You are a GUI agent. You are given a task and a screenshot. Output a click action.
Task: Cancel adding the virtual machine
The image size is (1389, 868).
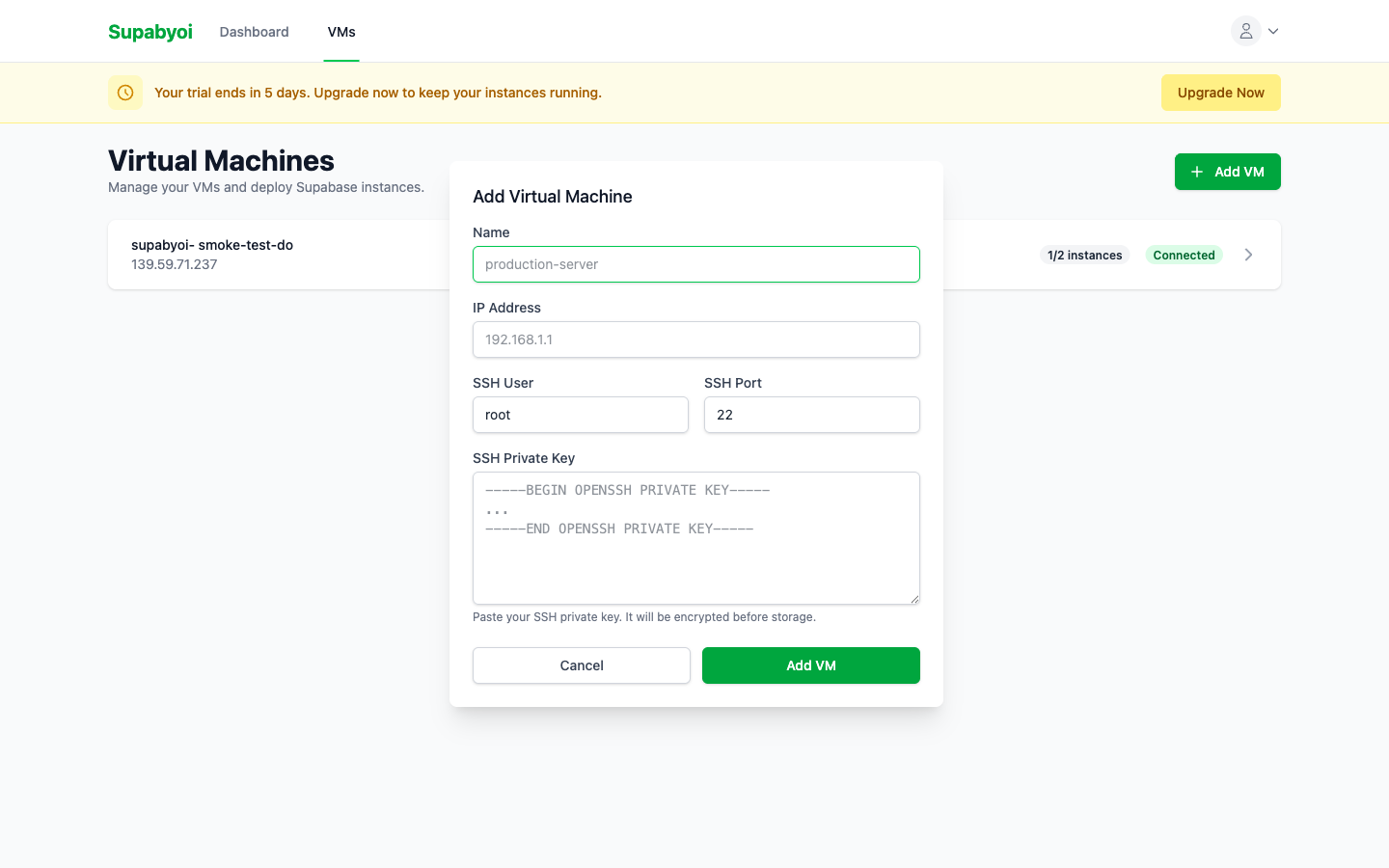pyautogui.click(x=581, y=665)
